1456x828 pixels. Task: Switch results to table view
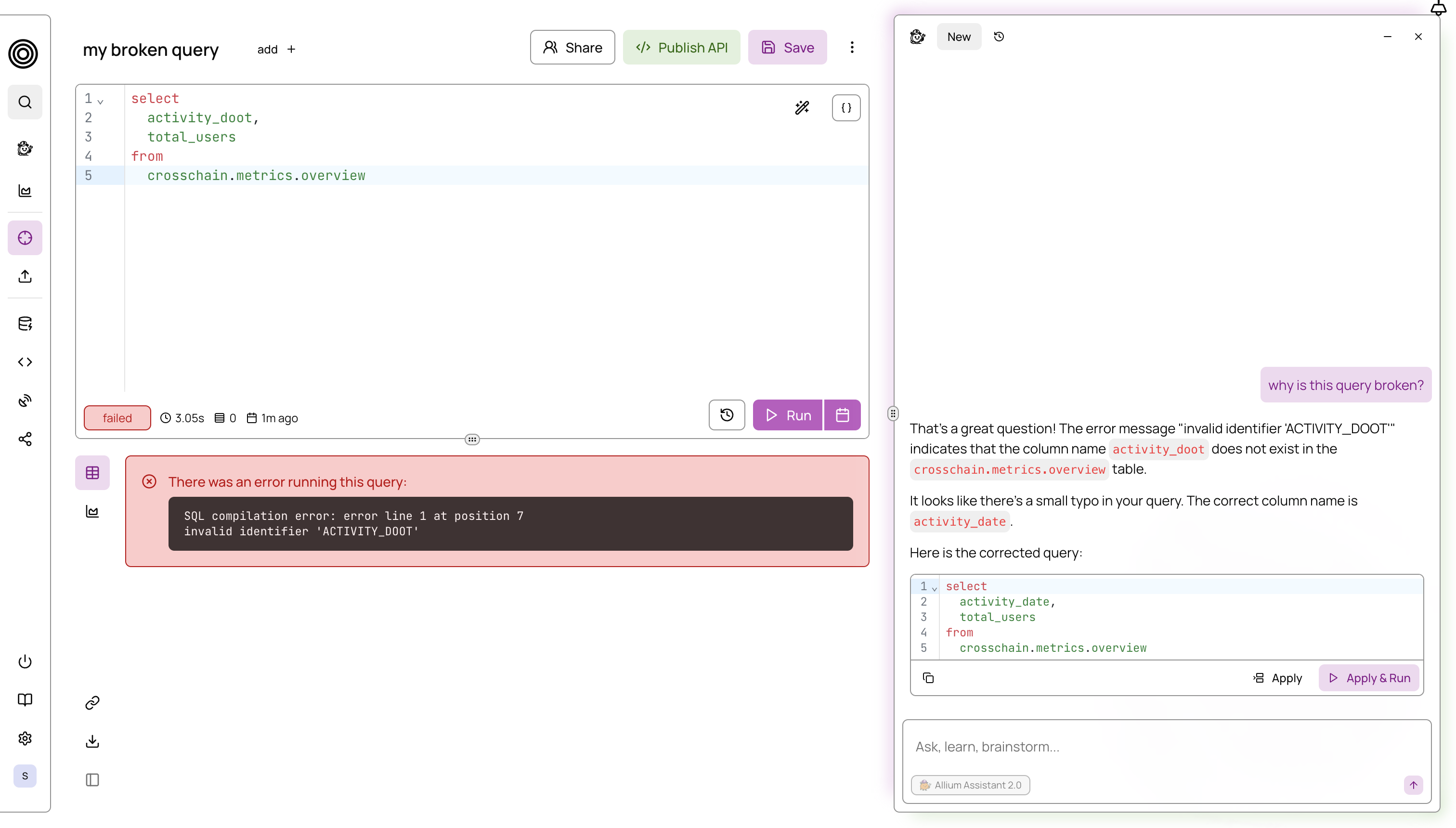pyautogui.click(x=92, y=473)
